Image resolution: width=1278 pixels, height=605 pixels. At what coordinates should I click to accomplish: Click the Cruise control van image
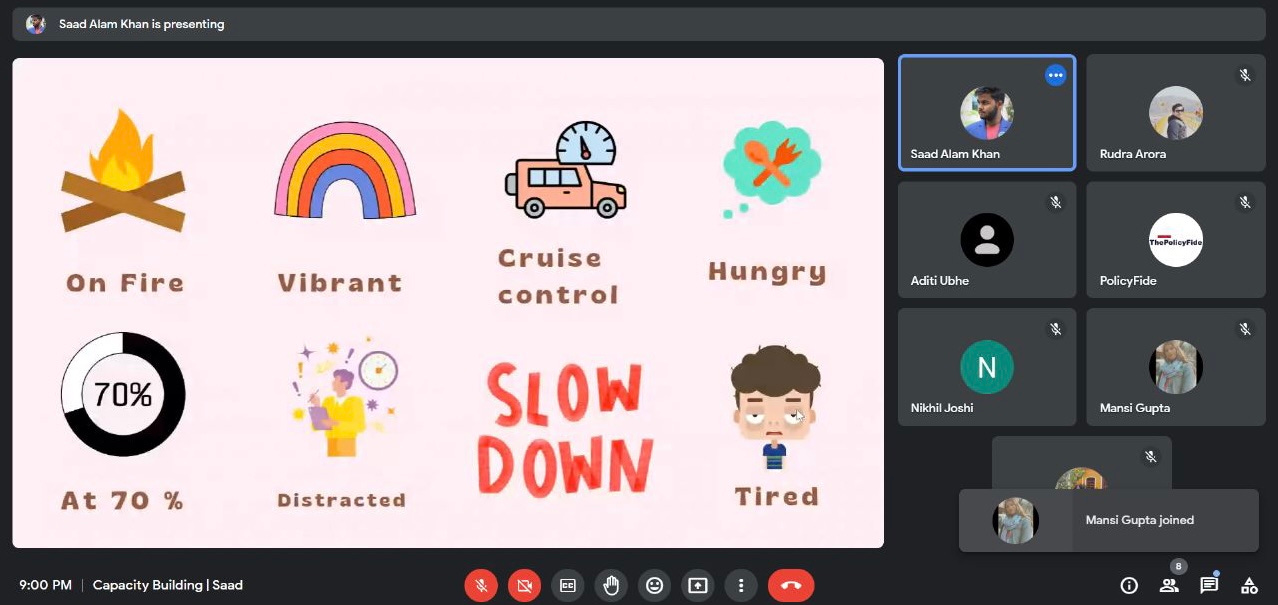coord(565,169)
